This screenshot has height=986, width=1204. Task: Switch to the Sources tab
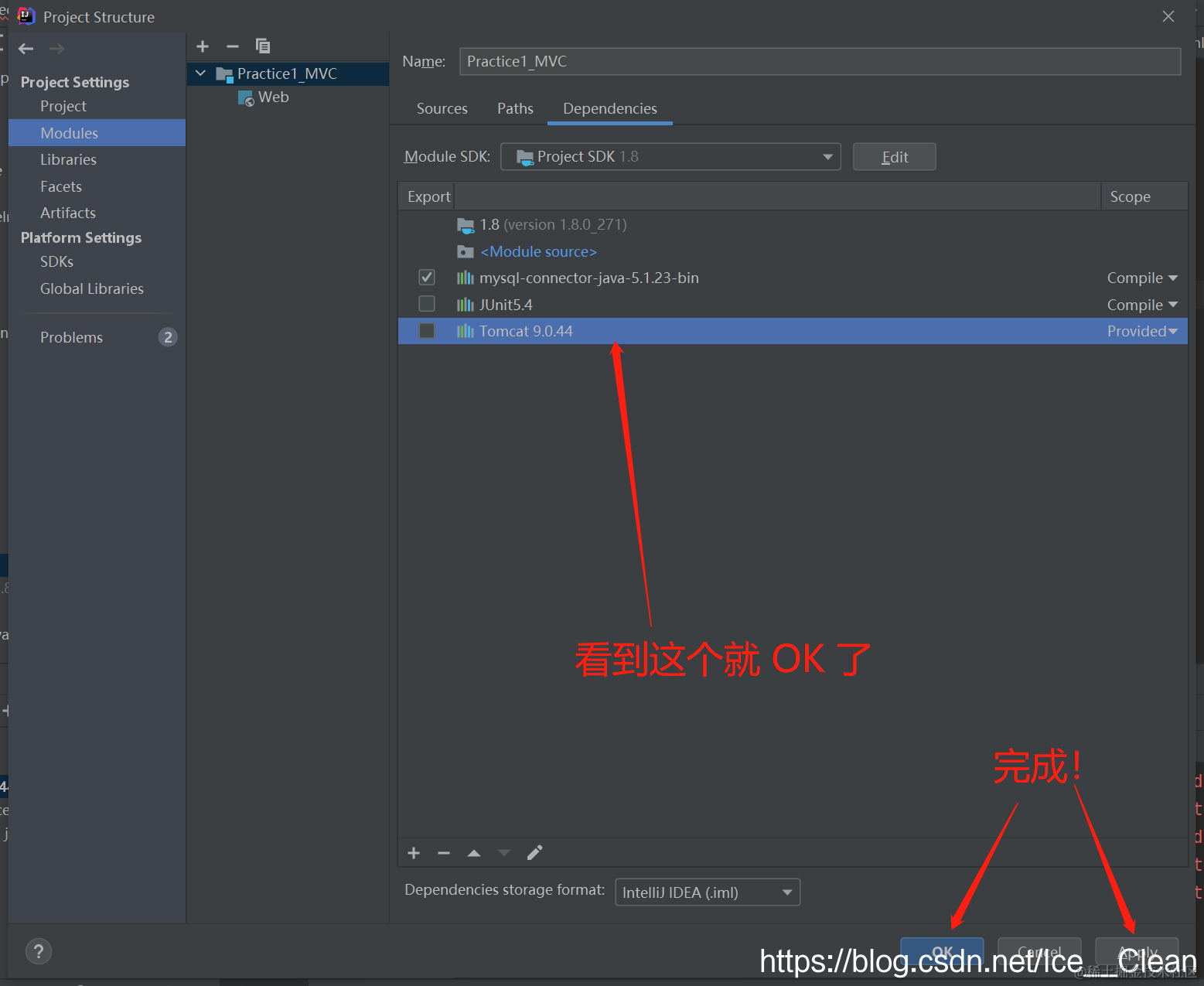(x=442, y=109)
